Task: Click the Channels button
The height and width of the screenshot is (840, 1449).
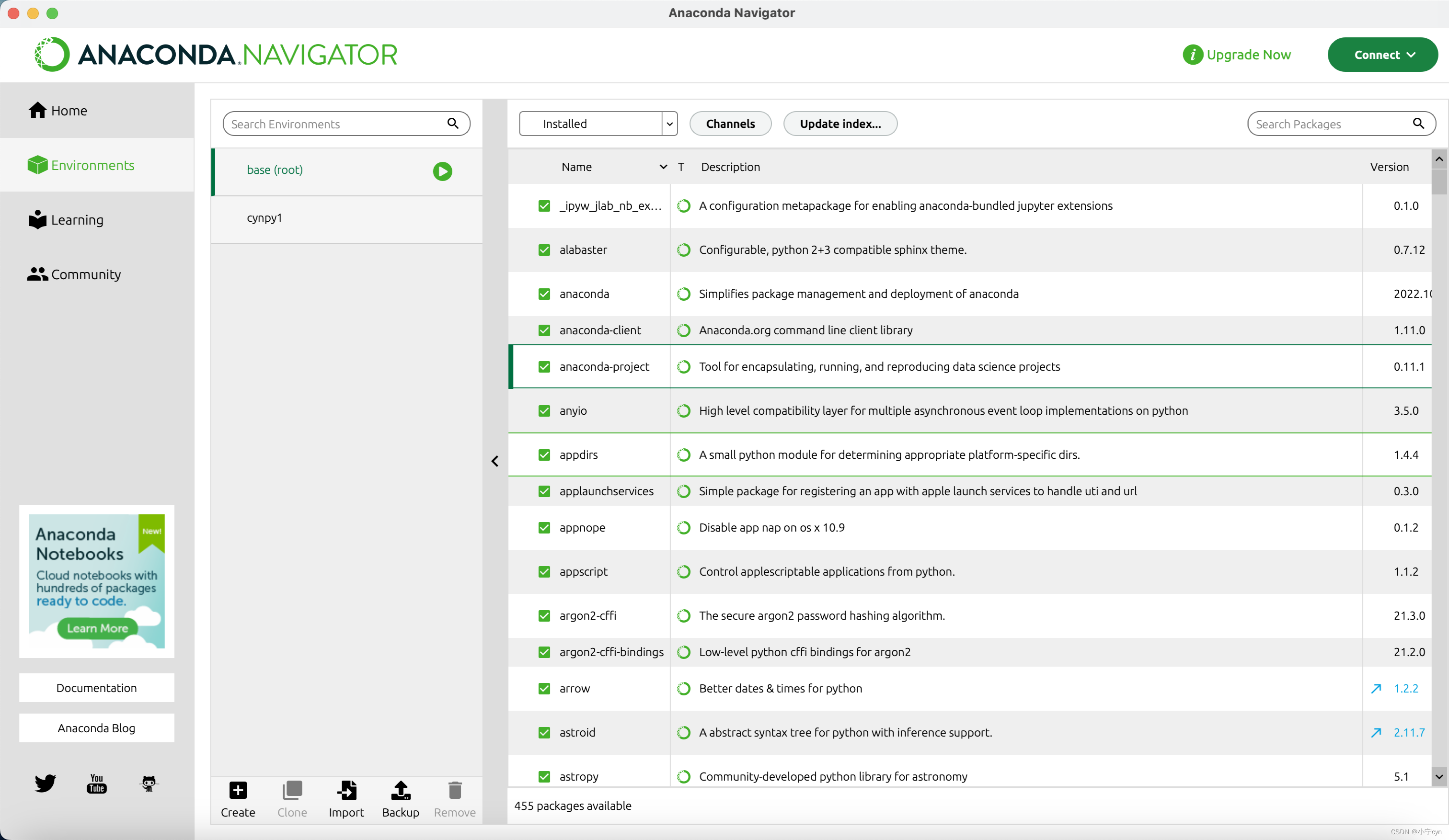Action: tap(730, 123)
